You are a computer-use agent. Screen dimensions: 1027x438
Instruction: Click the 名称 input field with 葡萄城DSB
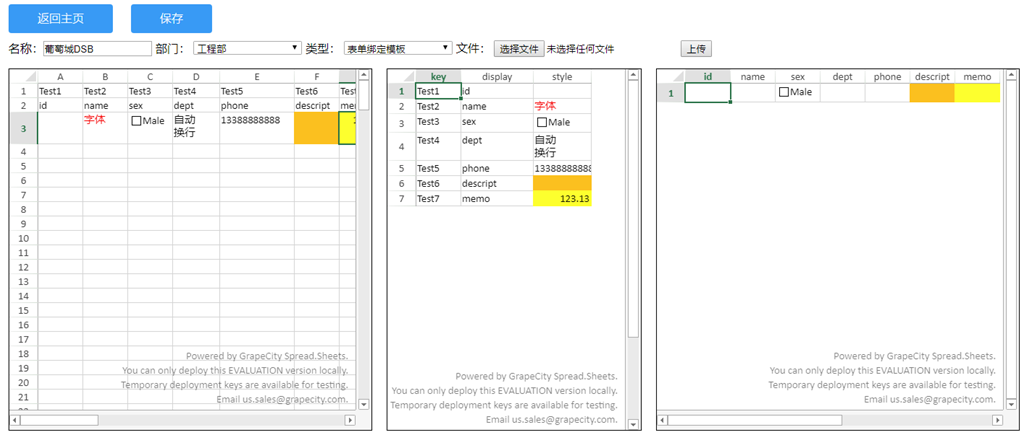point(97,48)
